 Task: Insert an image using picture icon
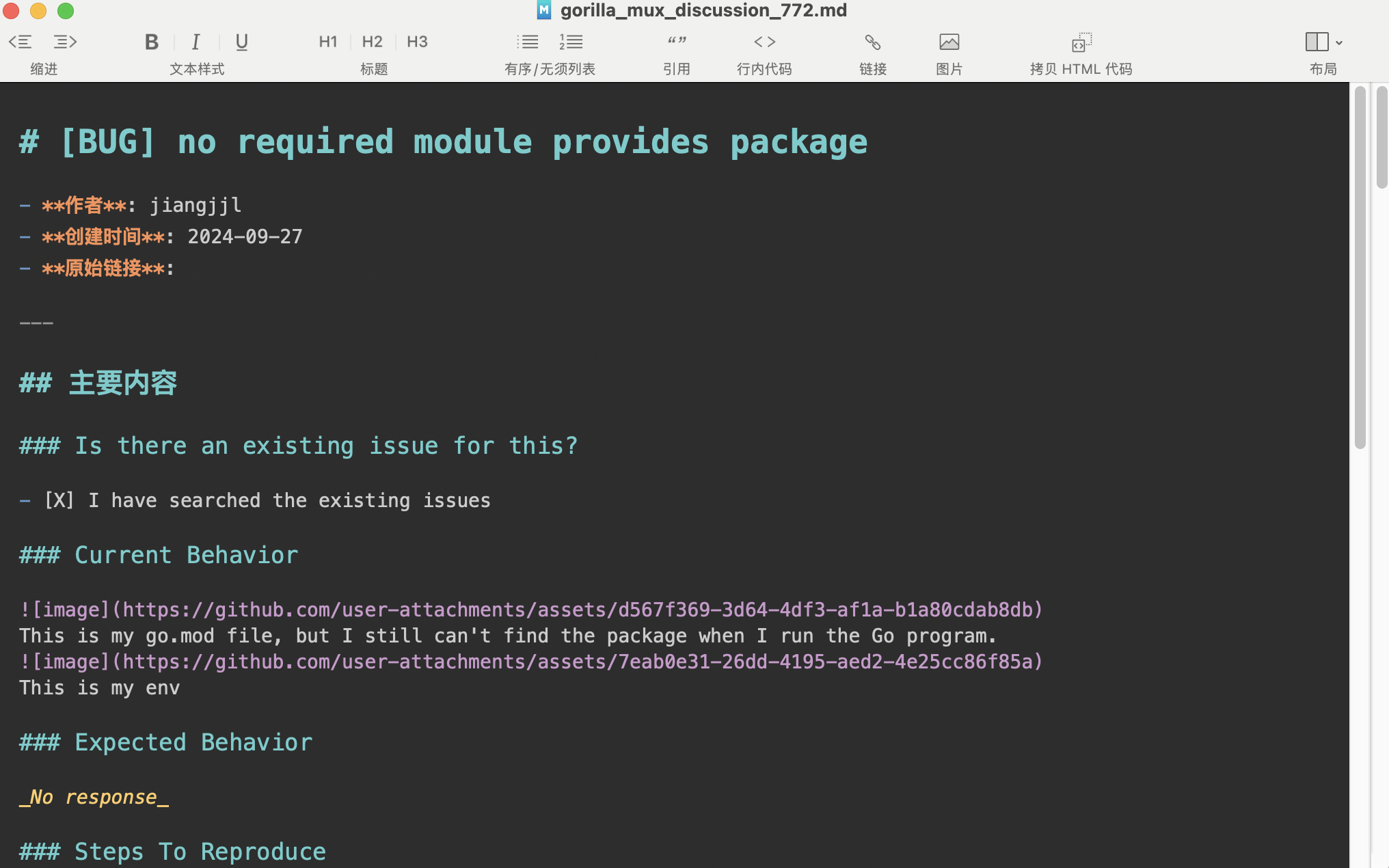pyautogui.click(x=949, y=42)
